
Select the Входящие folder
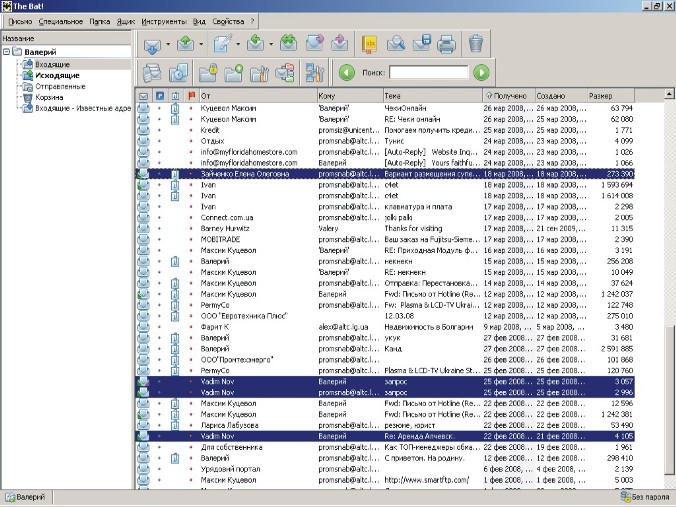(x=52, y=64)
